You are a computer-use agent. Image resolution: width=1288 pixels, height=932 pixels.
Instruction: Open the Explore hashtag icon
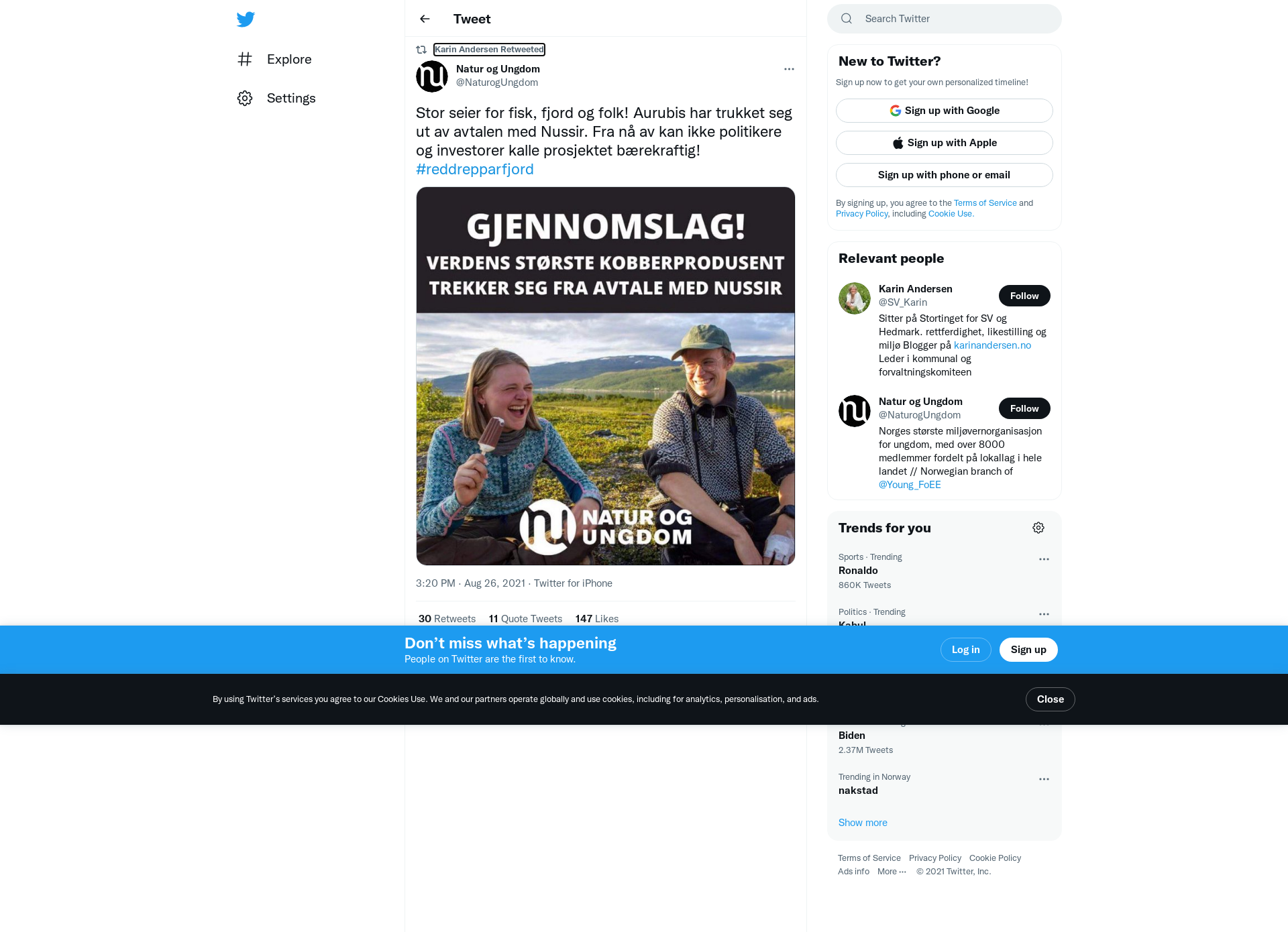(245, 59)
